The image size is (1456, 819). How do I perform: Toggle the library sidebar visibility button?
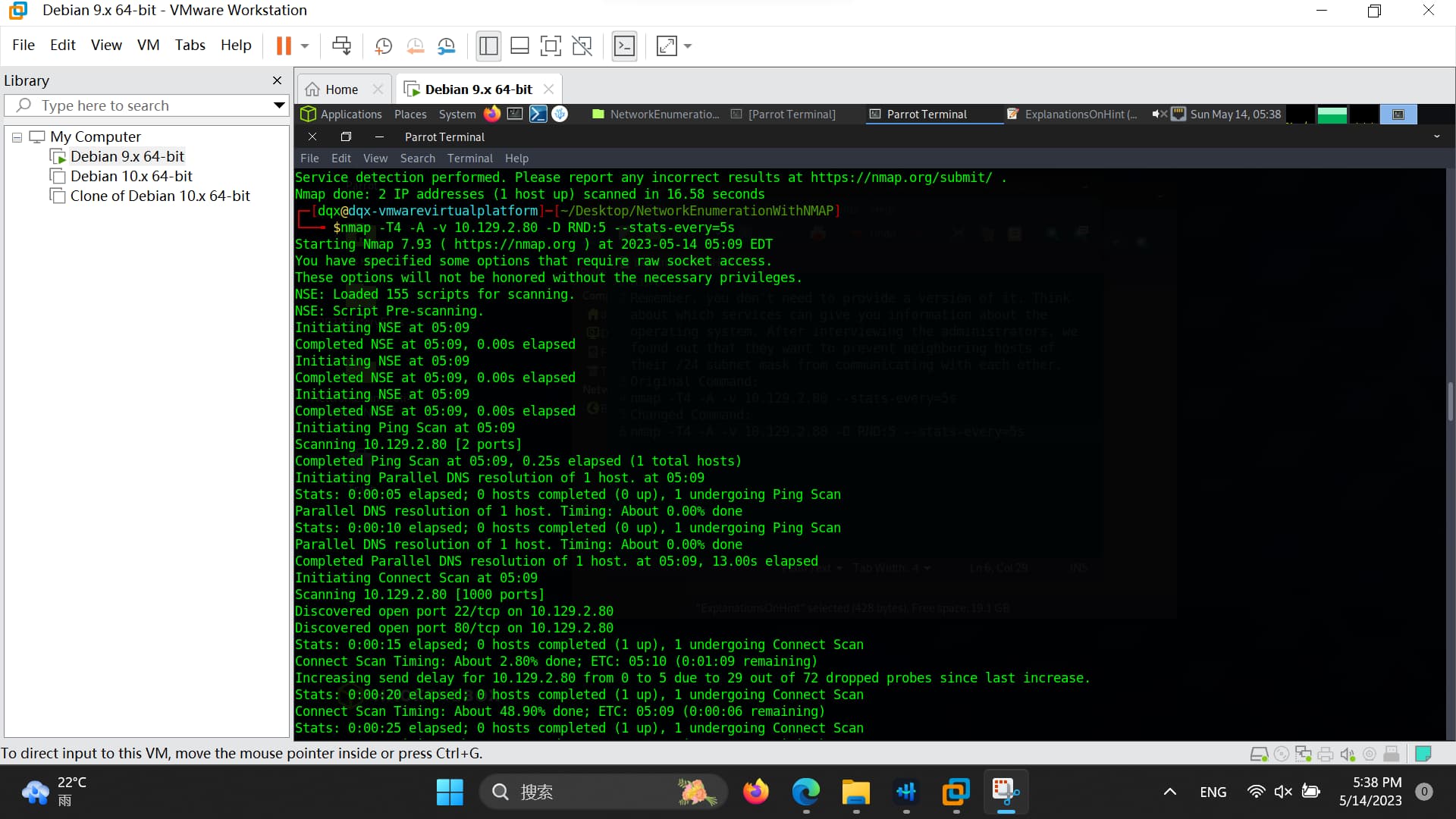click(x=488, y=46)
